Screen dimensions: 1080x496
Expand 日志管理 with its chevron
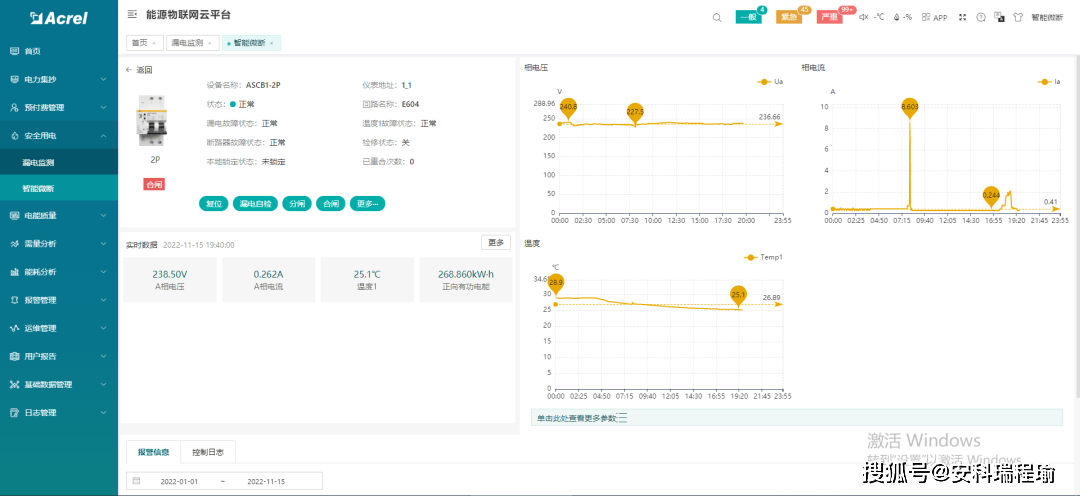tap(103, 413)
